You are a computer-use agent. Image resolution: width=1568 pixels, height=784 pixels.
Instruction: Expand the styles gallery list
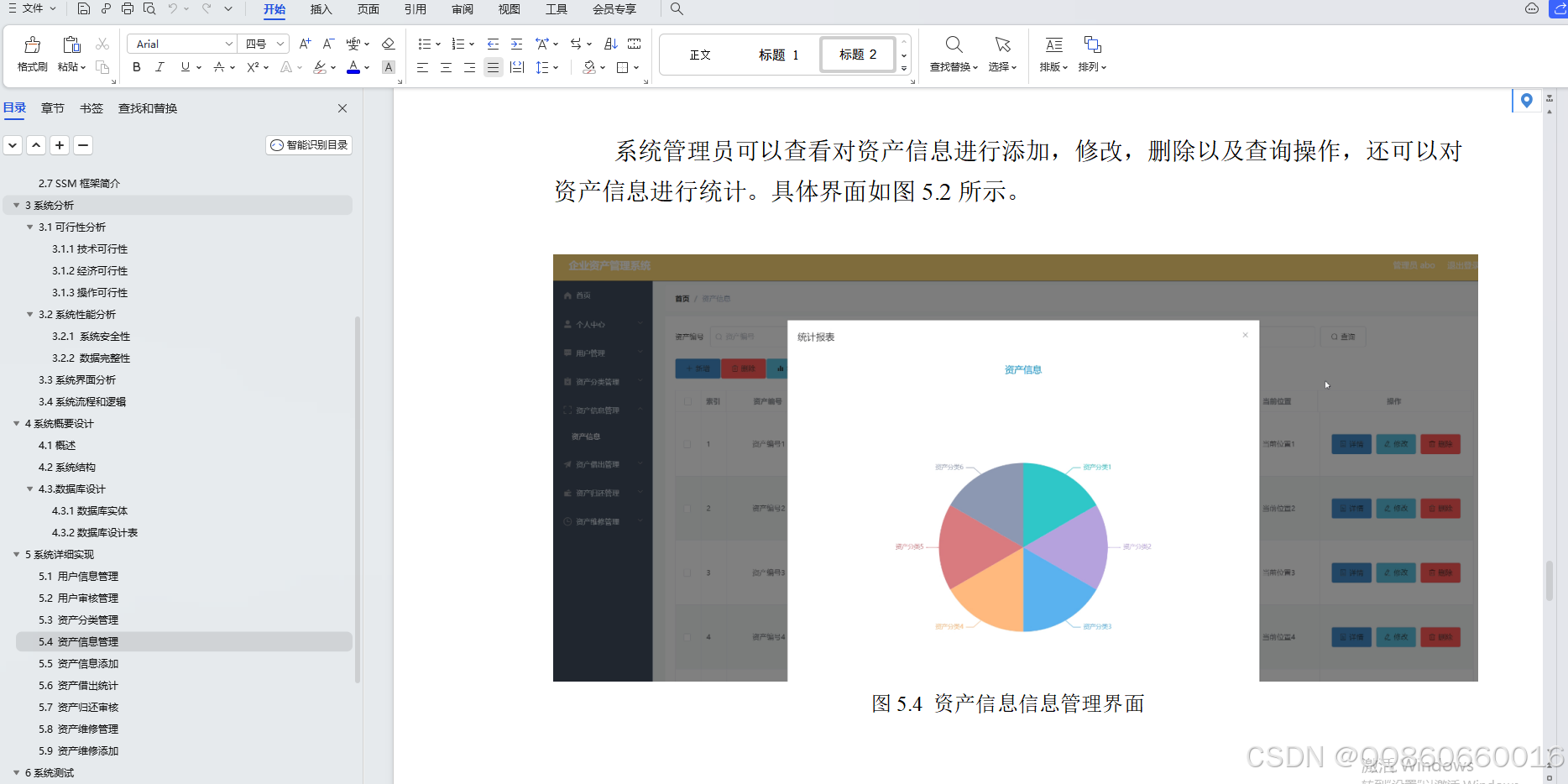click(x=904, y=68)
